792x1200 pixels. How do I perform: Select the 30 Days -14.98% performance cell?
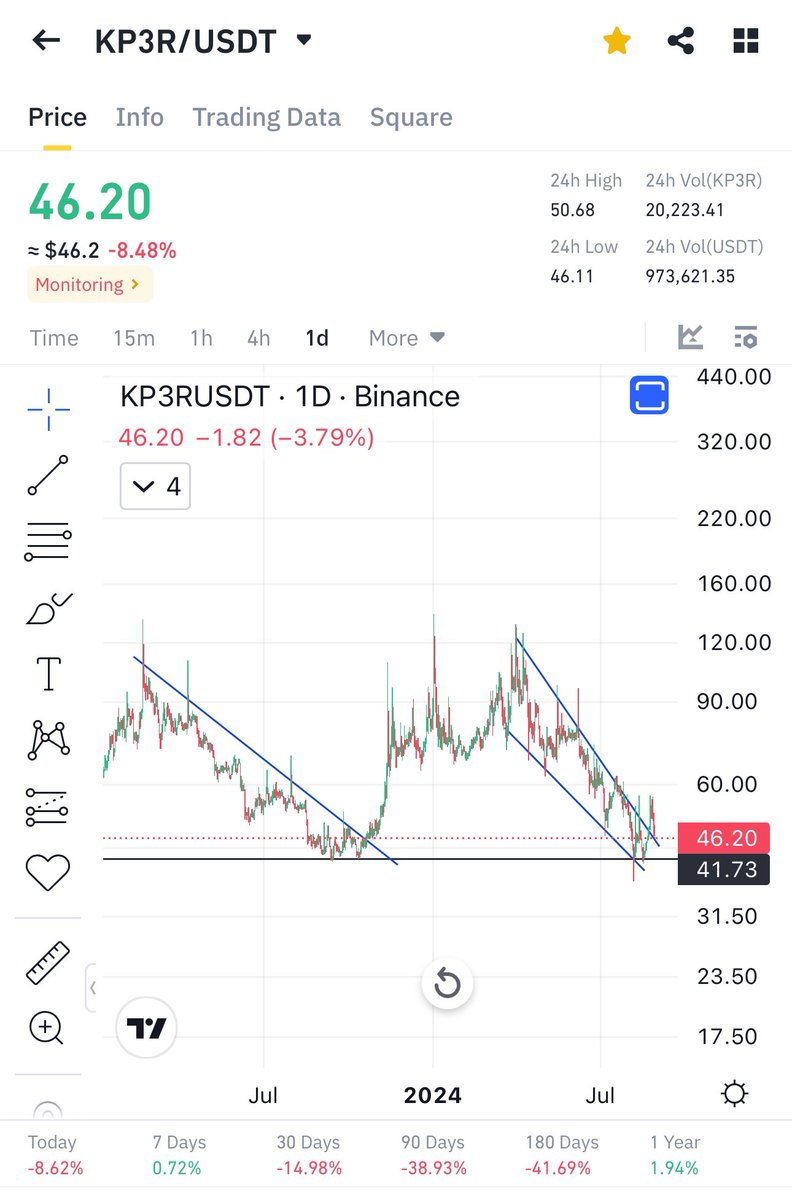(x=309, y=1155)
